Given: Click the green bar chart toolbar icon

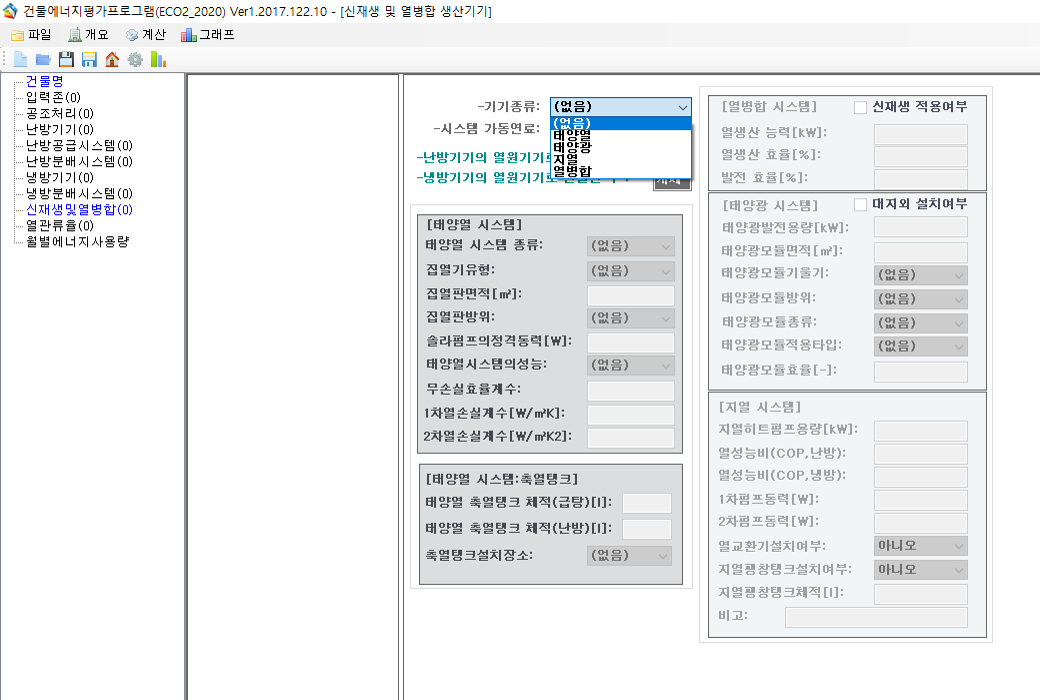Looking at the screenshot, I should pos(158,60).
